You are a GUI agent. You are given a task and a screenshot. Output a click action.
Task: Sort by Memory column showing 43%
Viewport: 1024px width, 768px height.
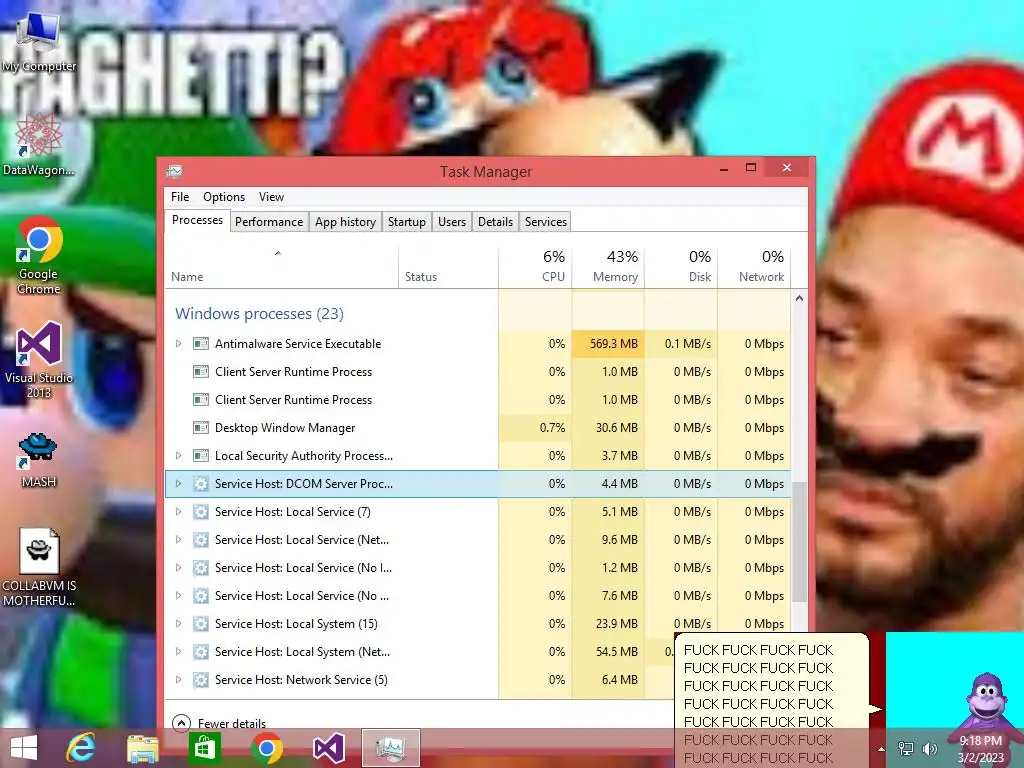click(608, 267)
